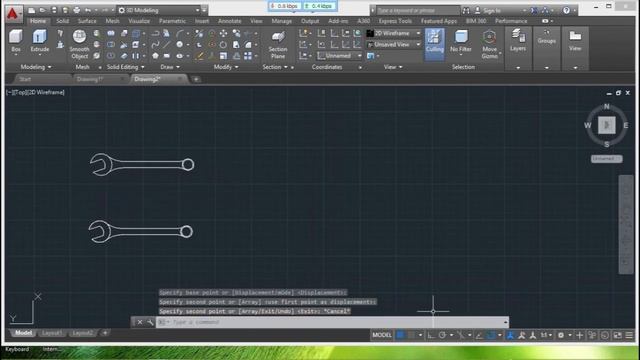640x360 pixels.
Task: Click the Open file icon in quick access toolbar
Action: point(42,10)
